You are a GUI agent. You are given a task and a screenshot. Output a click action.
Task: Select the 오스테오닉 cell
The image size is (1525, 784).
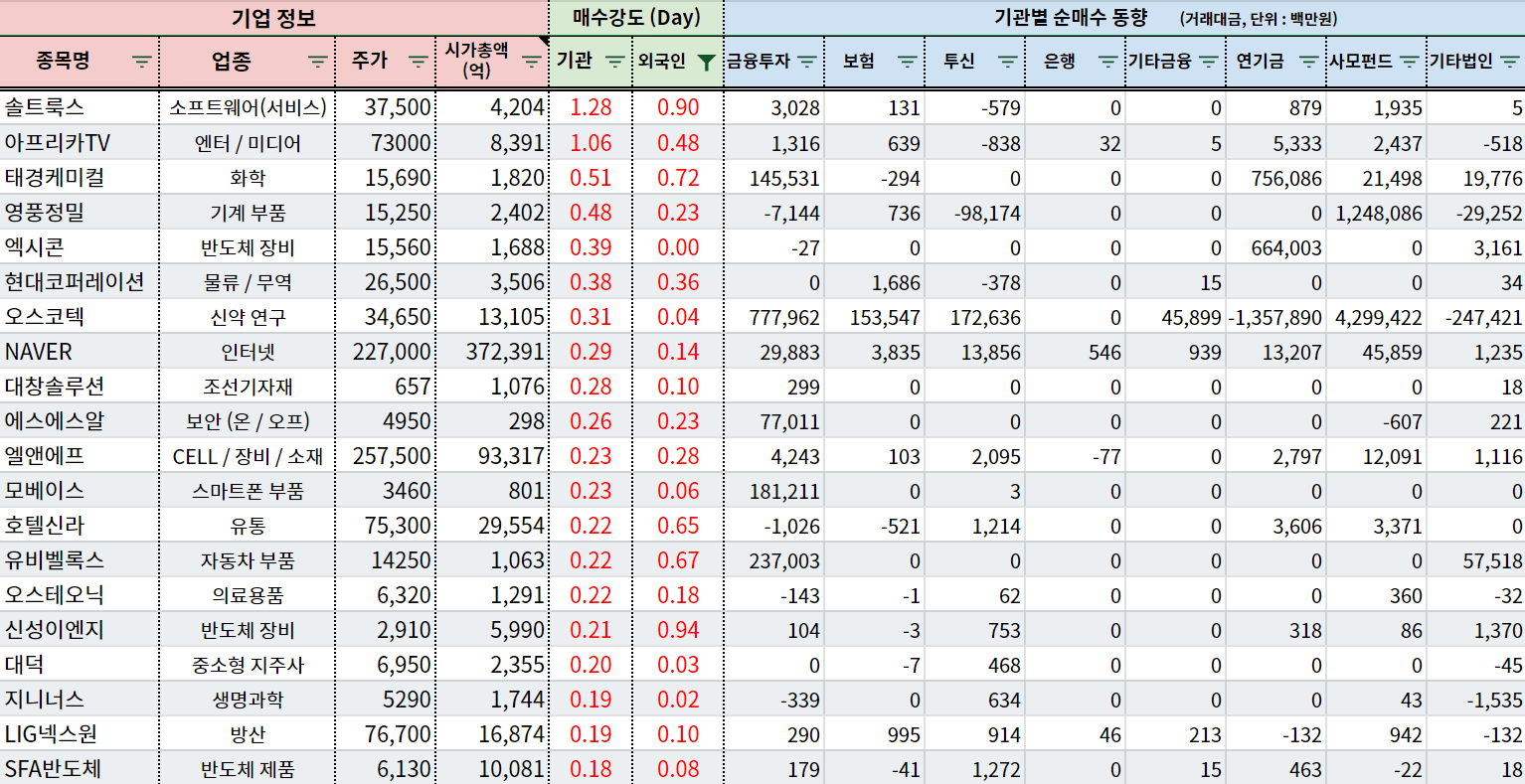click(x=80, y=594)
